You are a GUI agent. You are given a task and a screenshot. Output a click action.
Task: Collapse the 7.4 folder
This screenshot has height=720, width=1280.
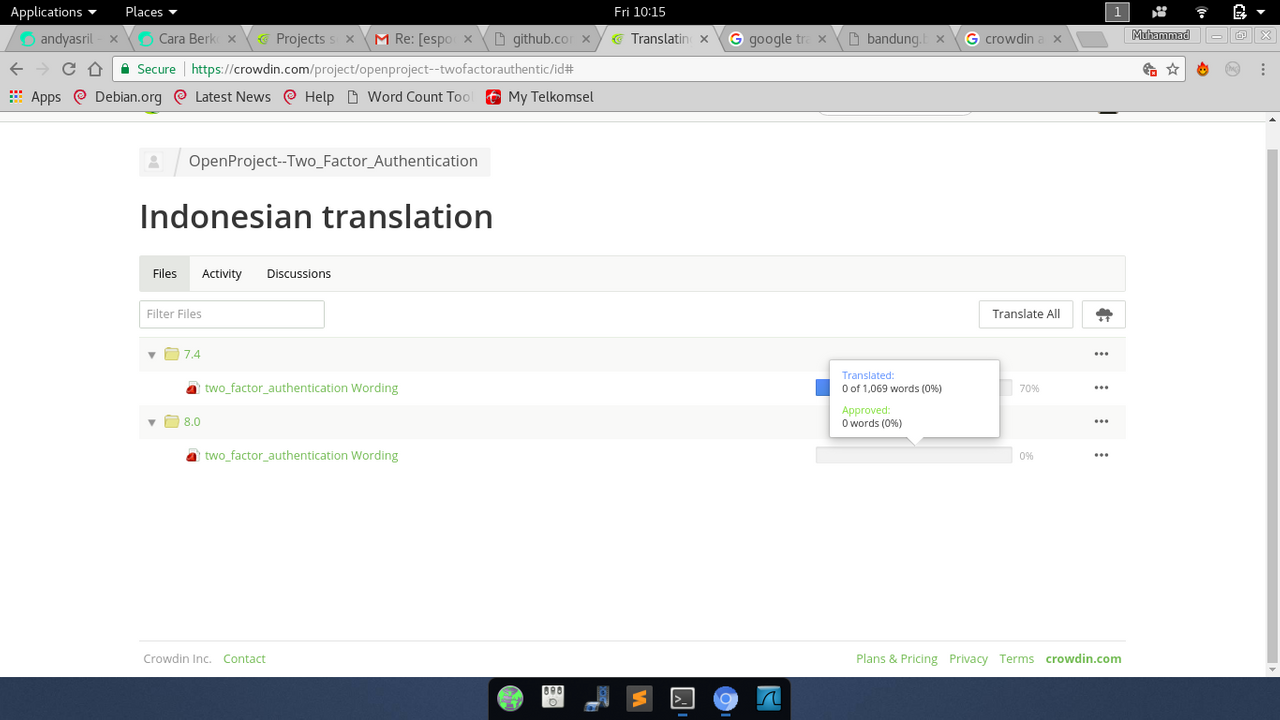coord(152,355)
